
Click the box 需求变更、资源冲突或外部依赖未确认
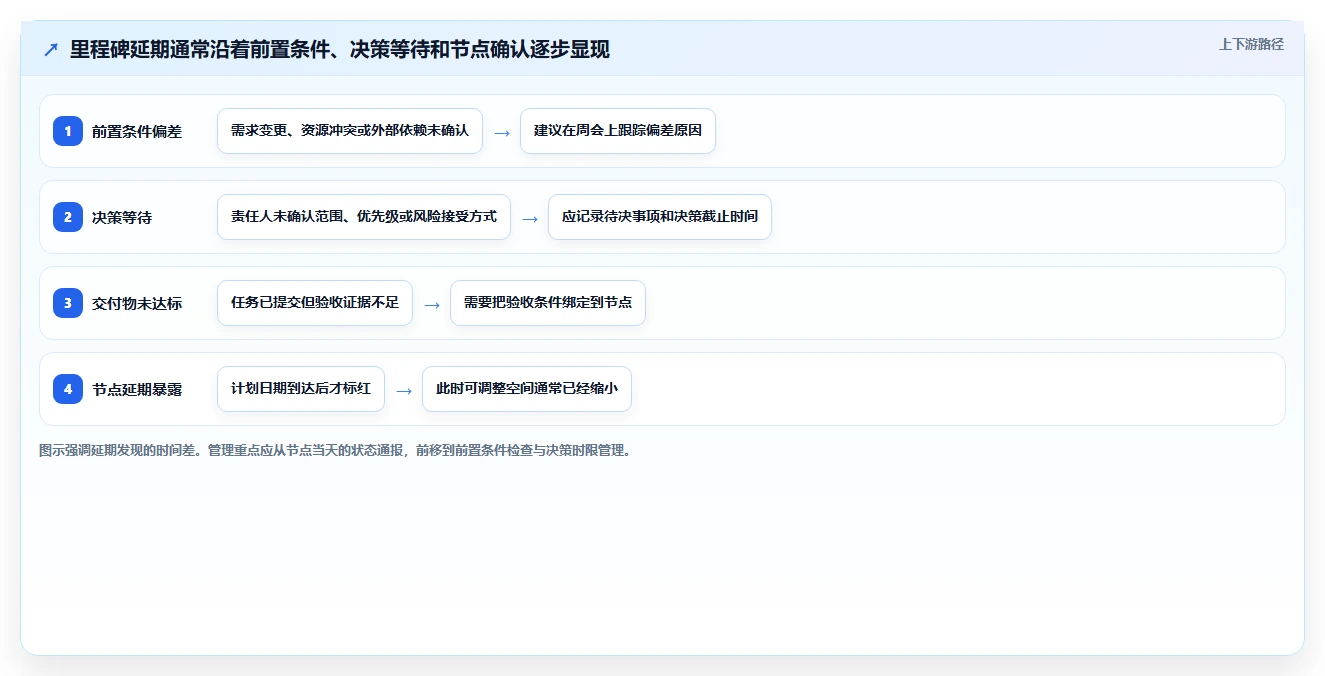[x=350, y=131]
